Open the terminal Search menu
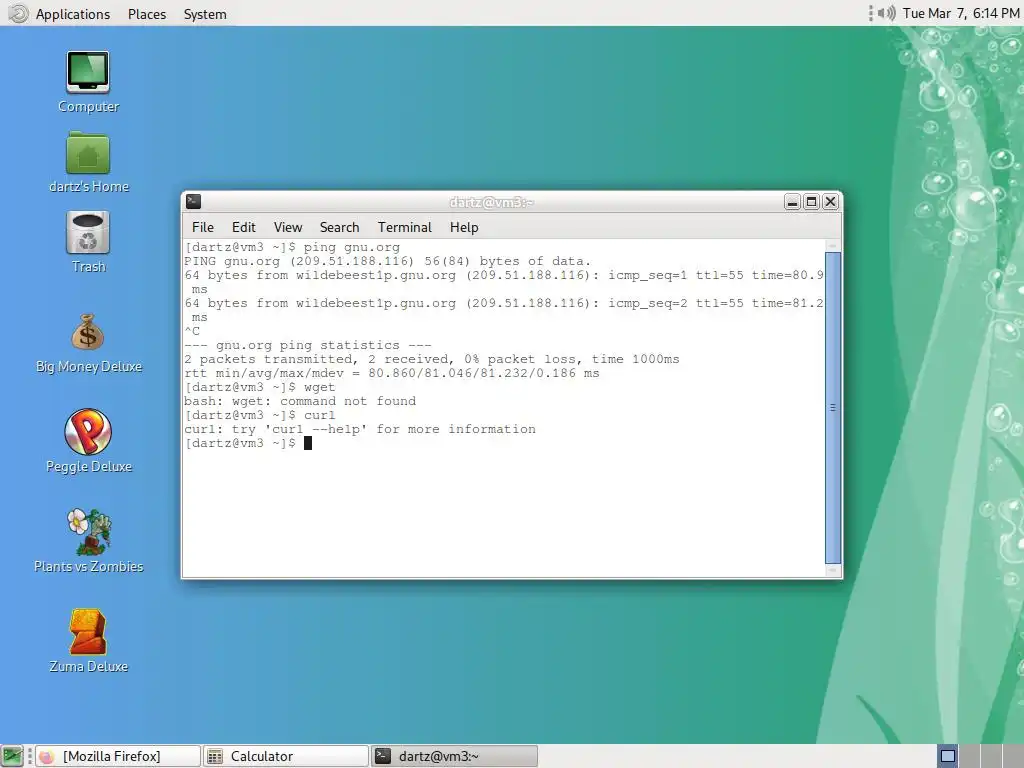 click(340, 227)
